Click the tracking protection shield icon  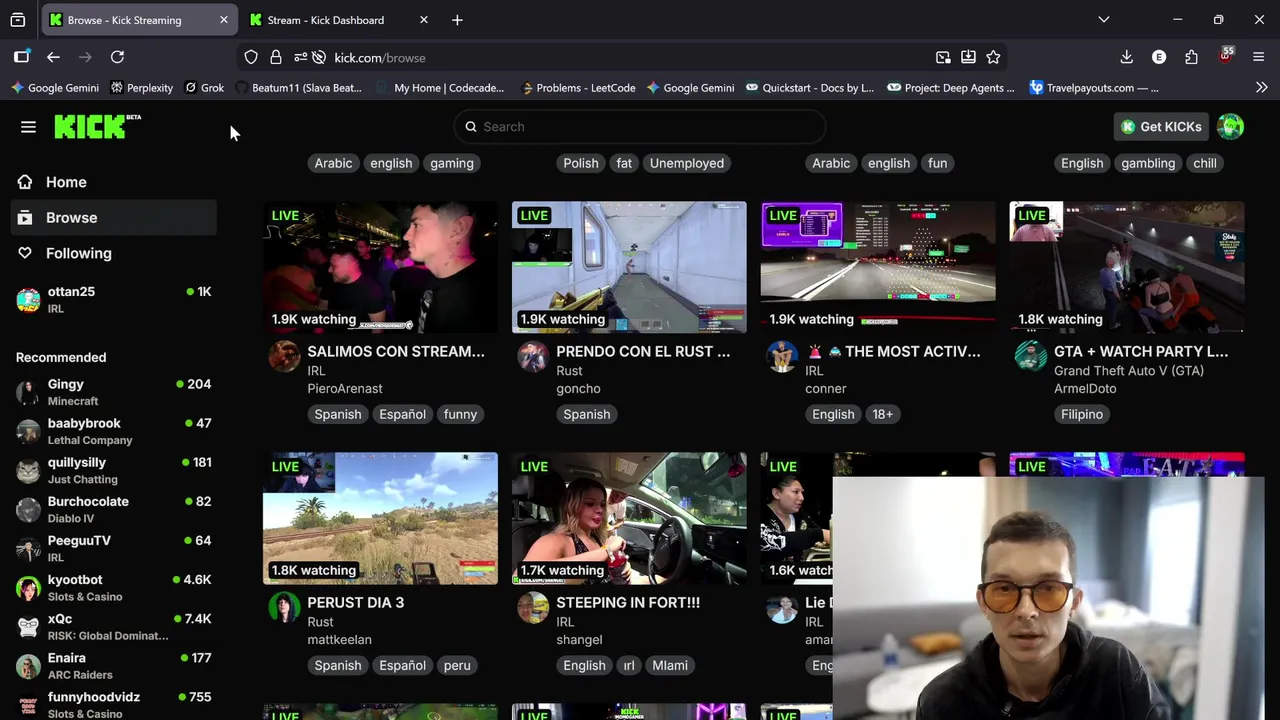coord(251,58)
